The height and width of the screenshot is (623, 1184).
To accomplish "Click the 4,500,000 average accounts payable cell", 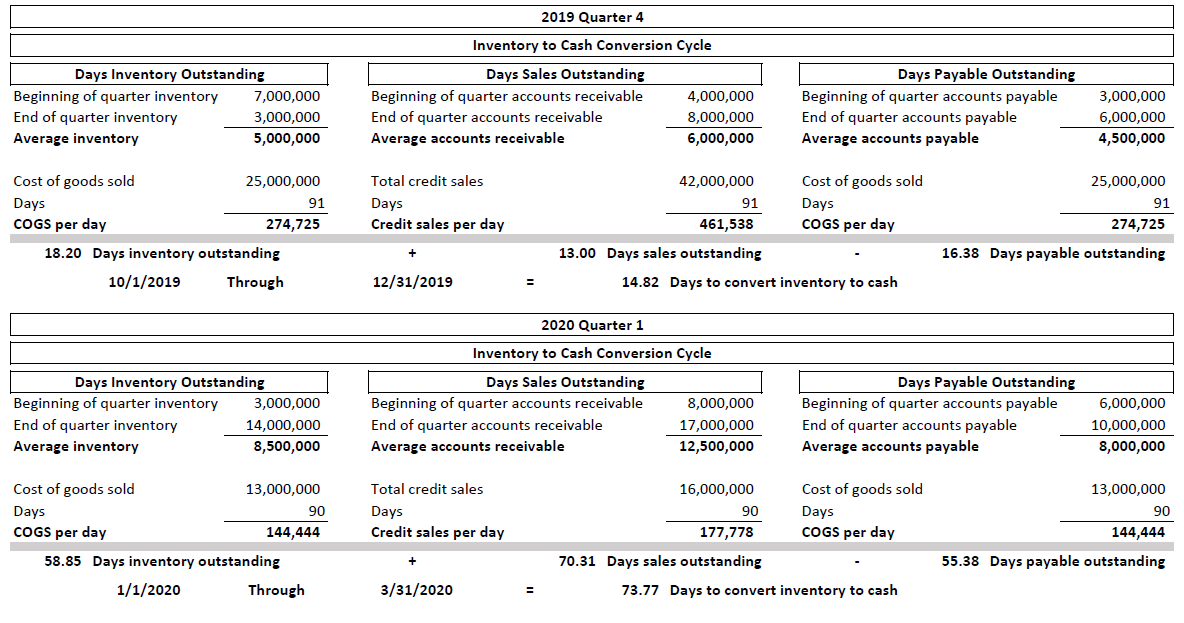I will coord(1131,138).
